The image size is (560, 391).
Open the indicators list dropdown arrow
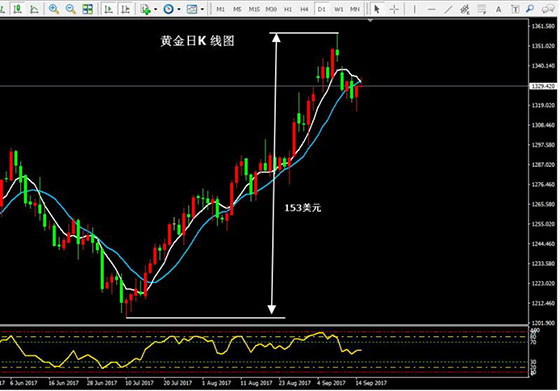tap(155, 9)
